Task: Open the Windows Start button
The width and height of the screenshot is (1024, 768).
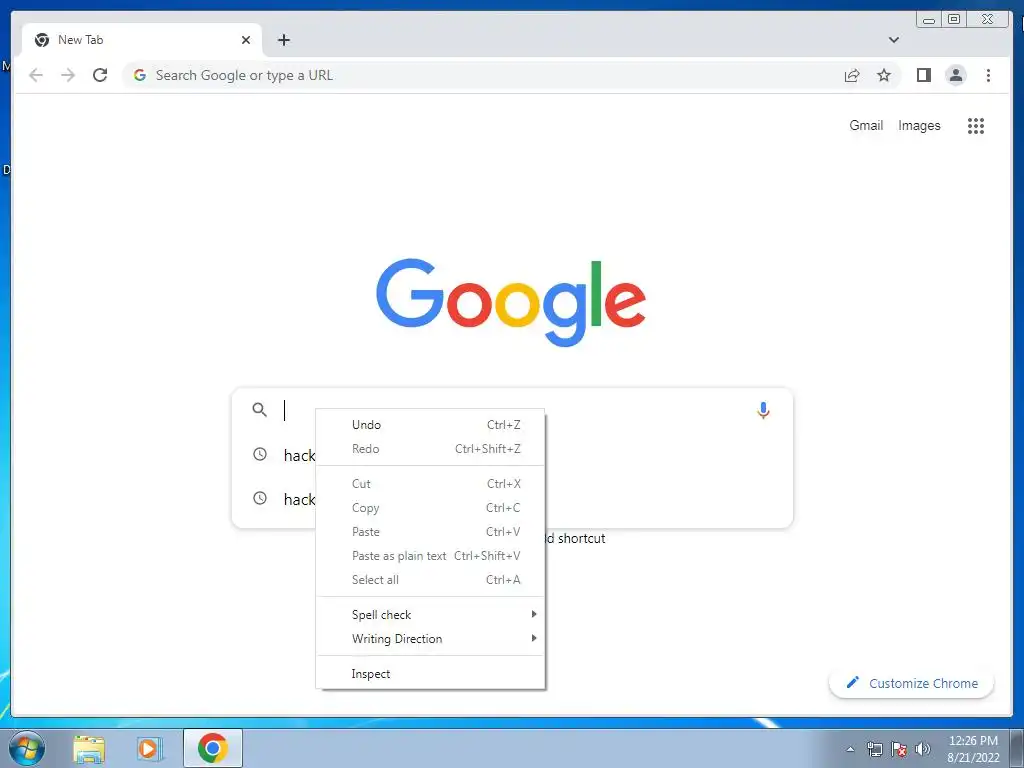Action: 27,748
